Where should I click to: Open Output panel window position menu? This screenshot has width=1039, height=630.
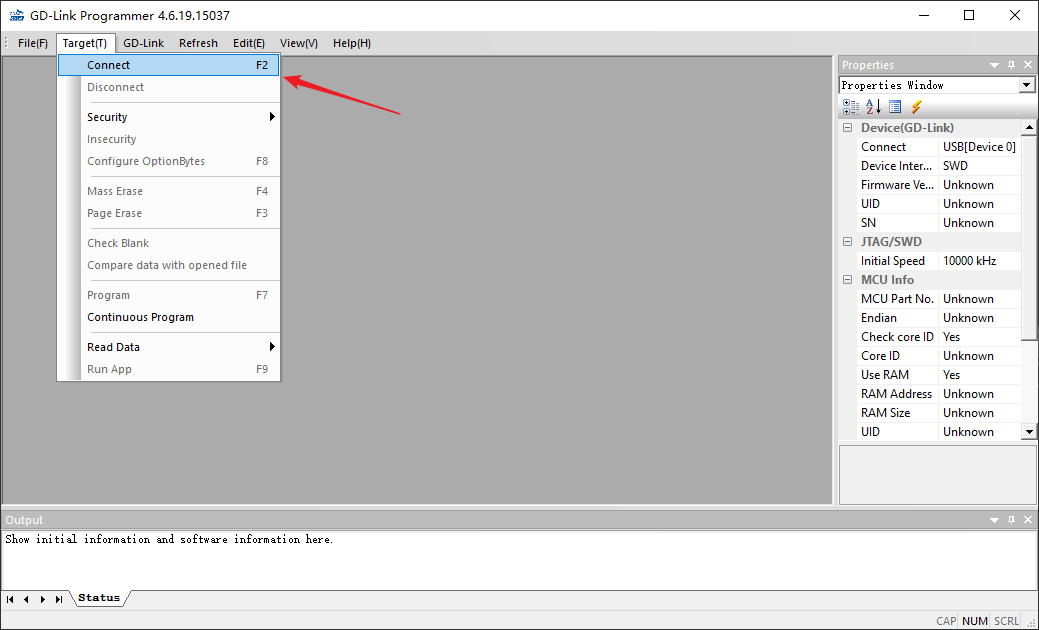(x=994, y=520)
